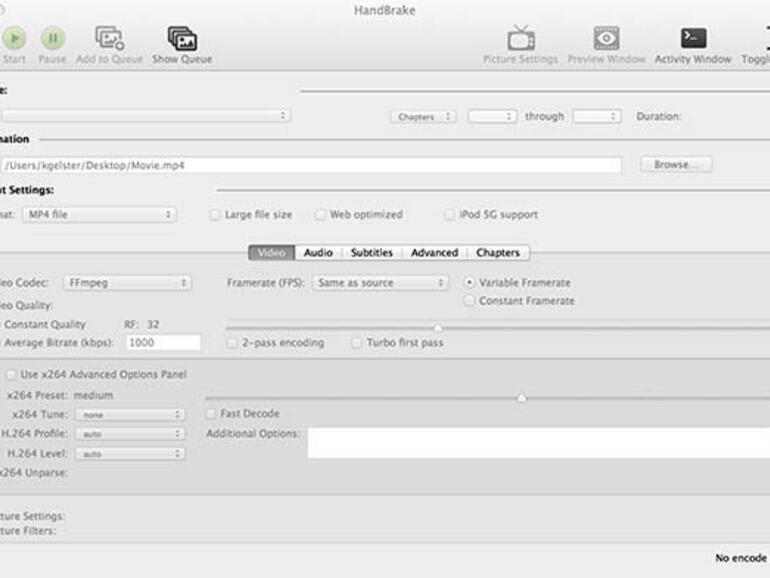Open the start chapter dropdown before 'through'
This screenshot has height=578, width=770.
click(x=492, y=117)
